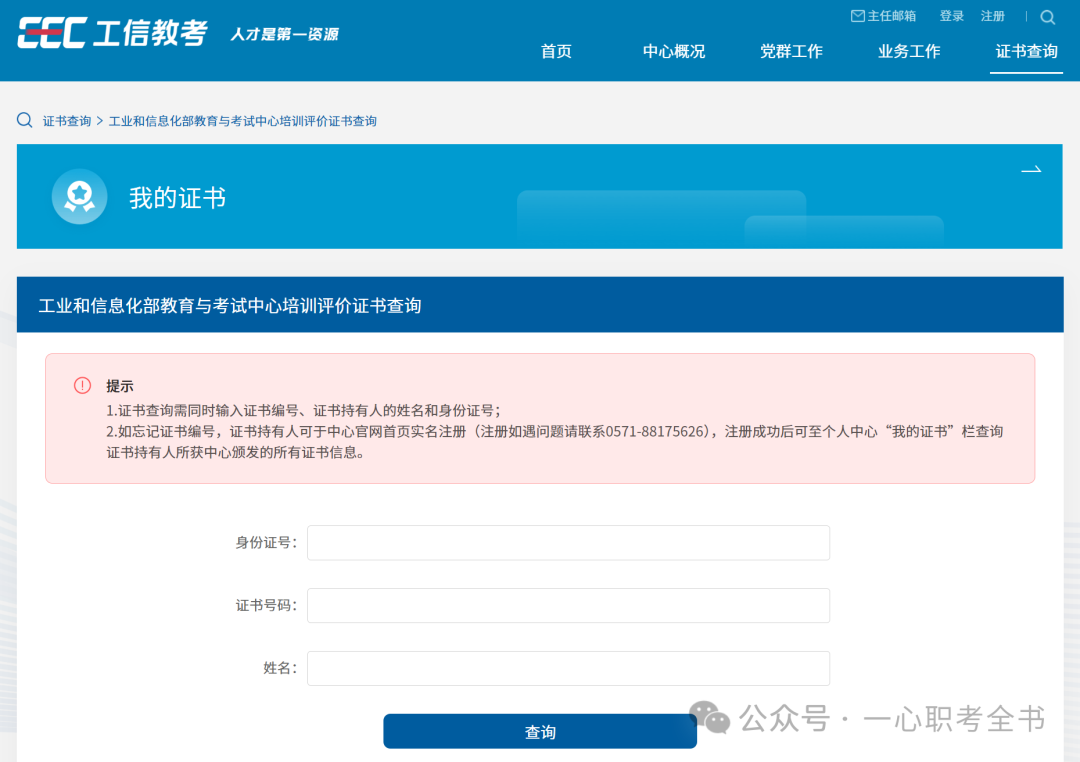Select the 证书查询 navigation tab
1080x762 pixels.
1026,52
